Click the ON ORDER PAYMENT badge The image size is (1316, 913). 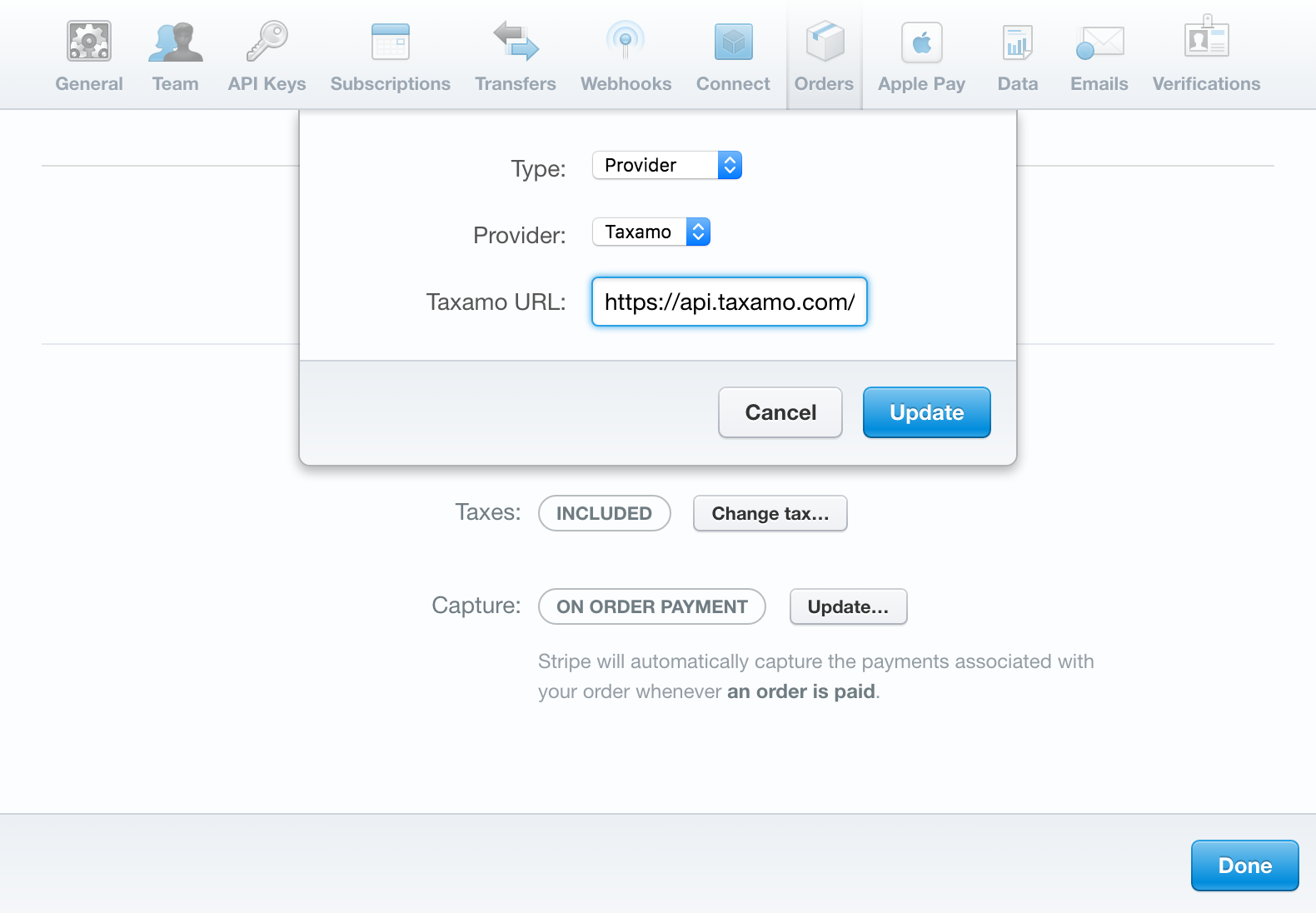[652, 606]
